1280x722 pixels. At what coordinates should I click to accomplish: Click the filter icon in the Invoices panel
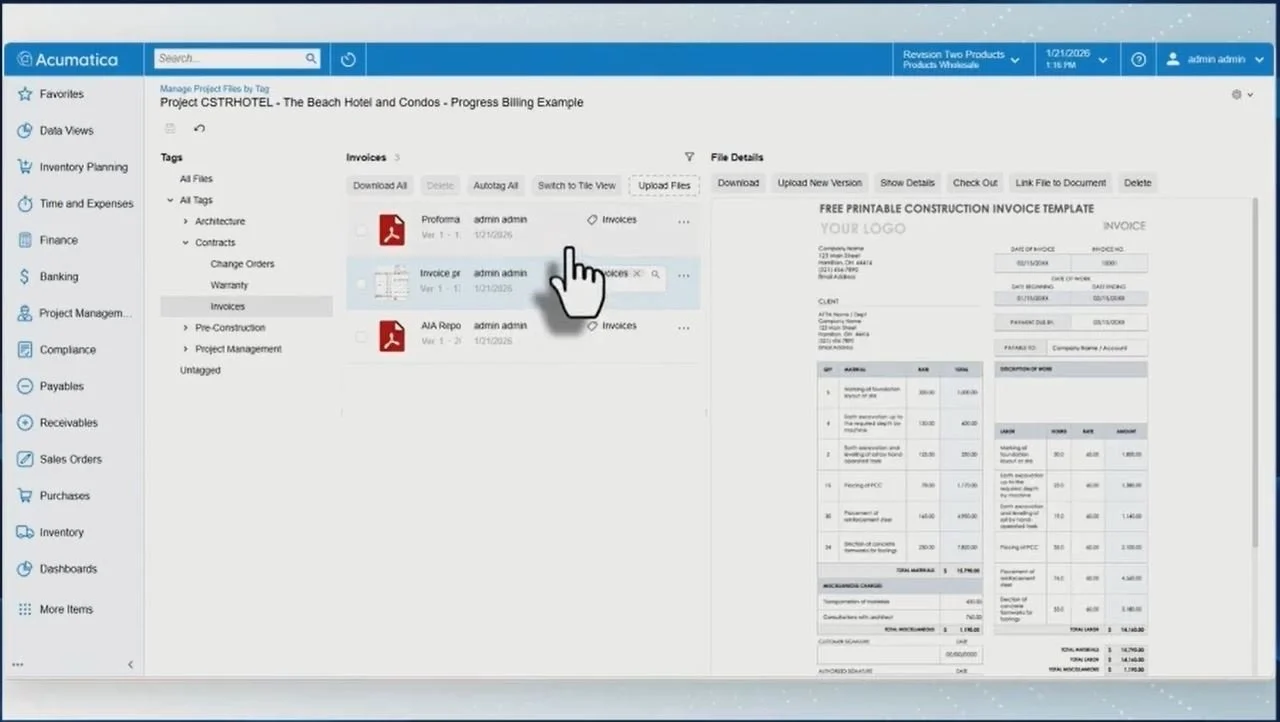tap(689, 157)
